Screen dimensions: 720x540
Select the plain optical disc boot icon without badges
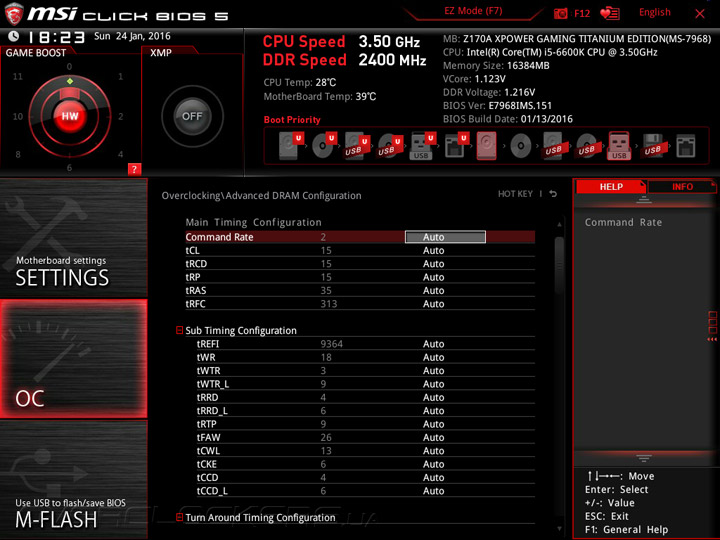521,146
